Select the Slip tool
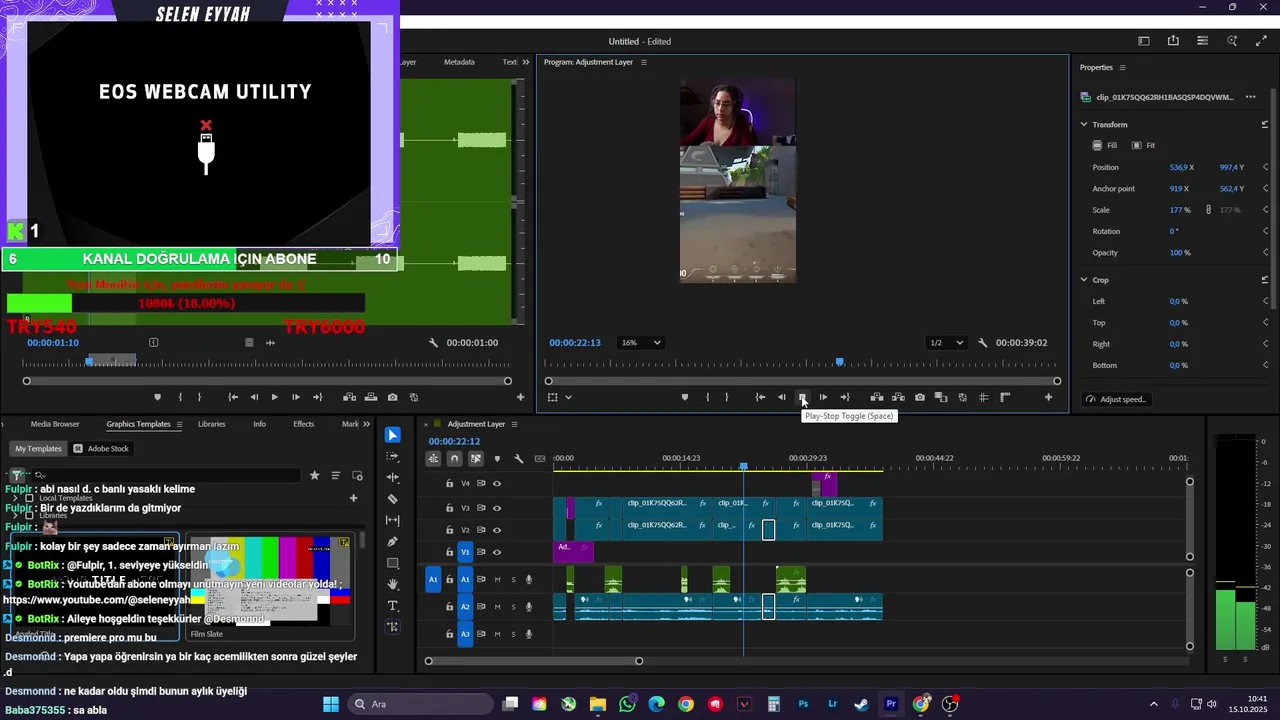This screenshot has width=1280, height=720. click(x=393, y=520)
